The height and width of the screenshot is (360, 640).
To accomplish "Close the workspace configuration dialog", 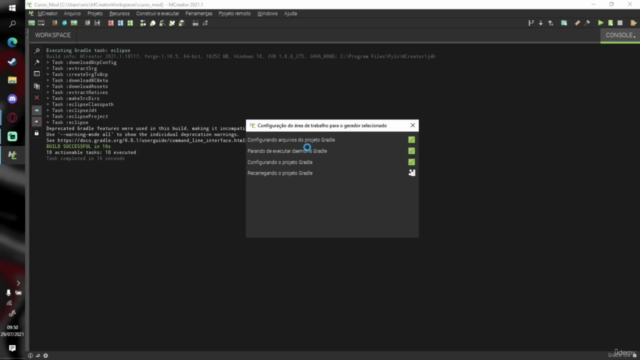I will coord(413,125).
